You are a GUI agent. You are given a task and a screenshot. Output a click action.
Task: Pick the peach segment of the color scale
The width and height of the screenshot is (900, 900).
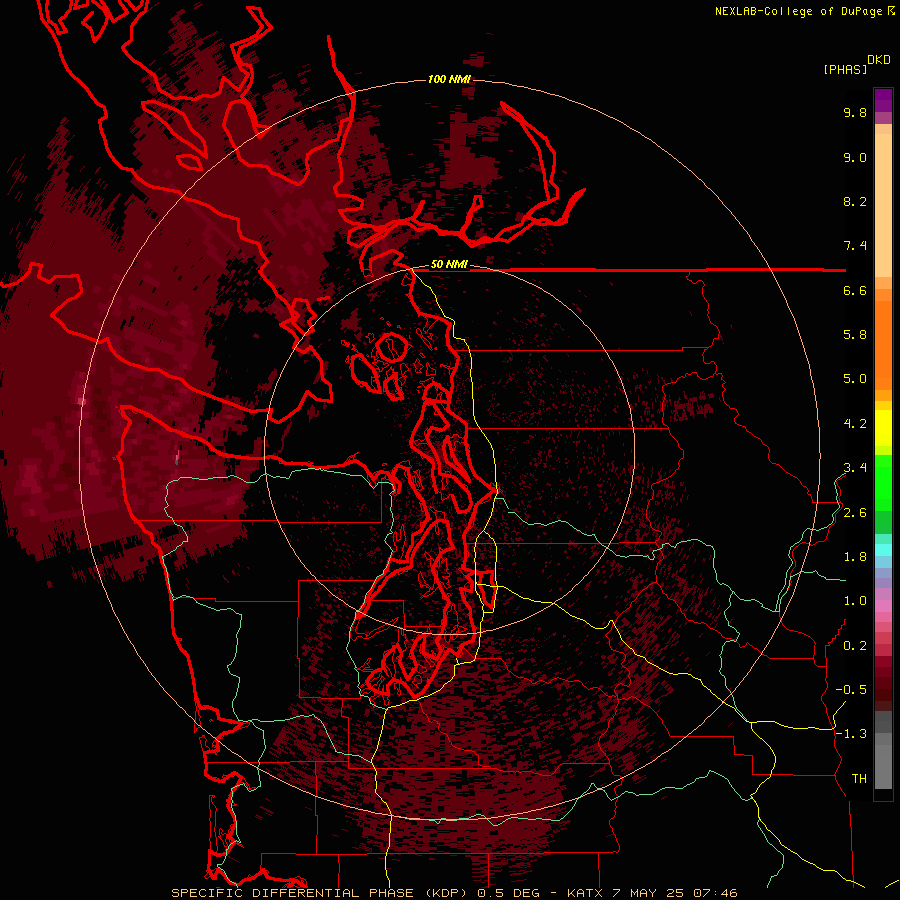883,205
